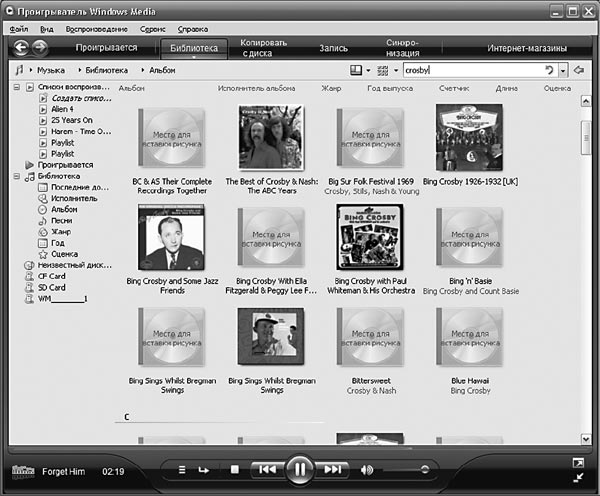Click the SD Card device icon
Image resolution: width=600 pixels, height=496 pixels.
(x=29, y=287)
